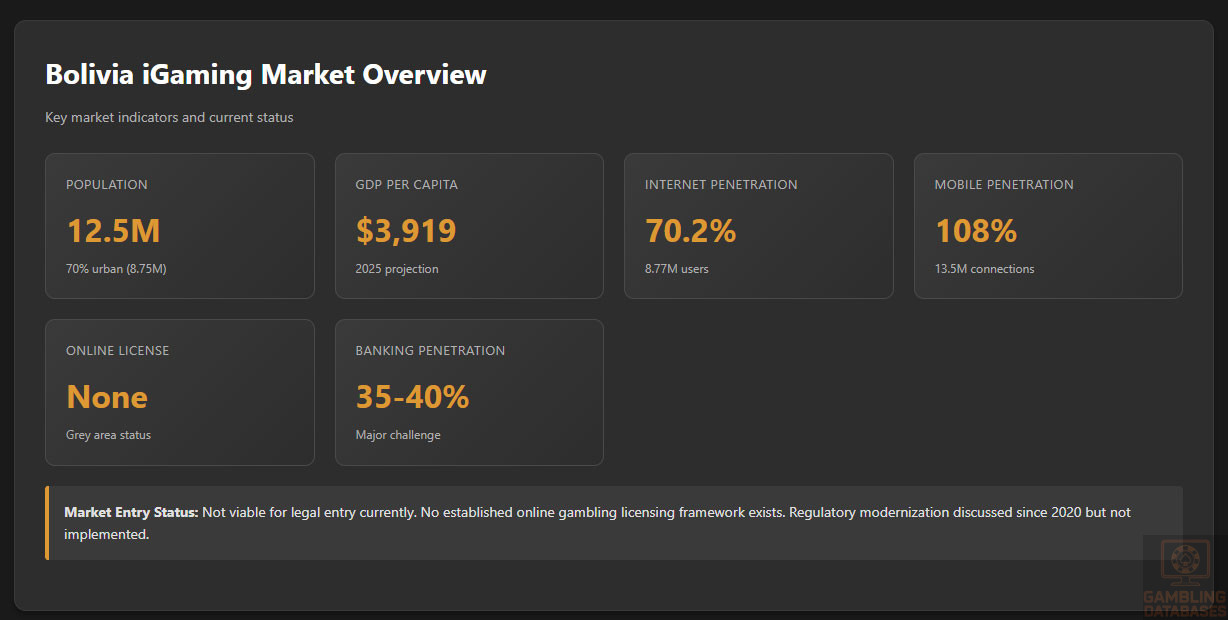Click the bold Market Entry Status text
Screen dimensions: 1228x620
(131, 512)
